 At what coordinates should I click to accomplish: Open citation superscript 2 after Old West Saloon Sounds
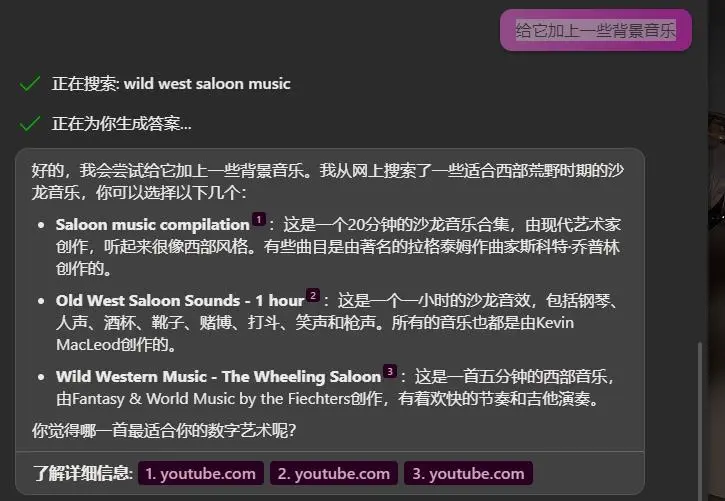(313, 295)
